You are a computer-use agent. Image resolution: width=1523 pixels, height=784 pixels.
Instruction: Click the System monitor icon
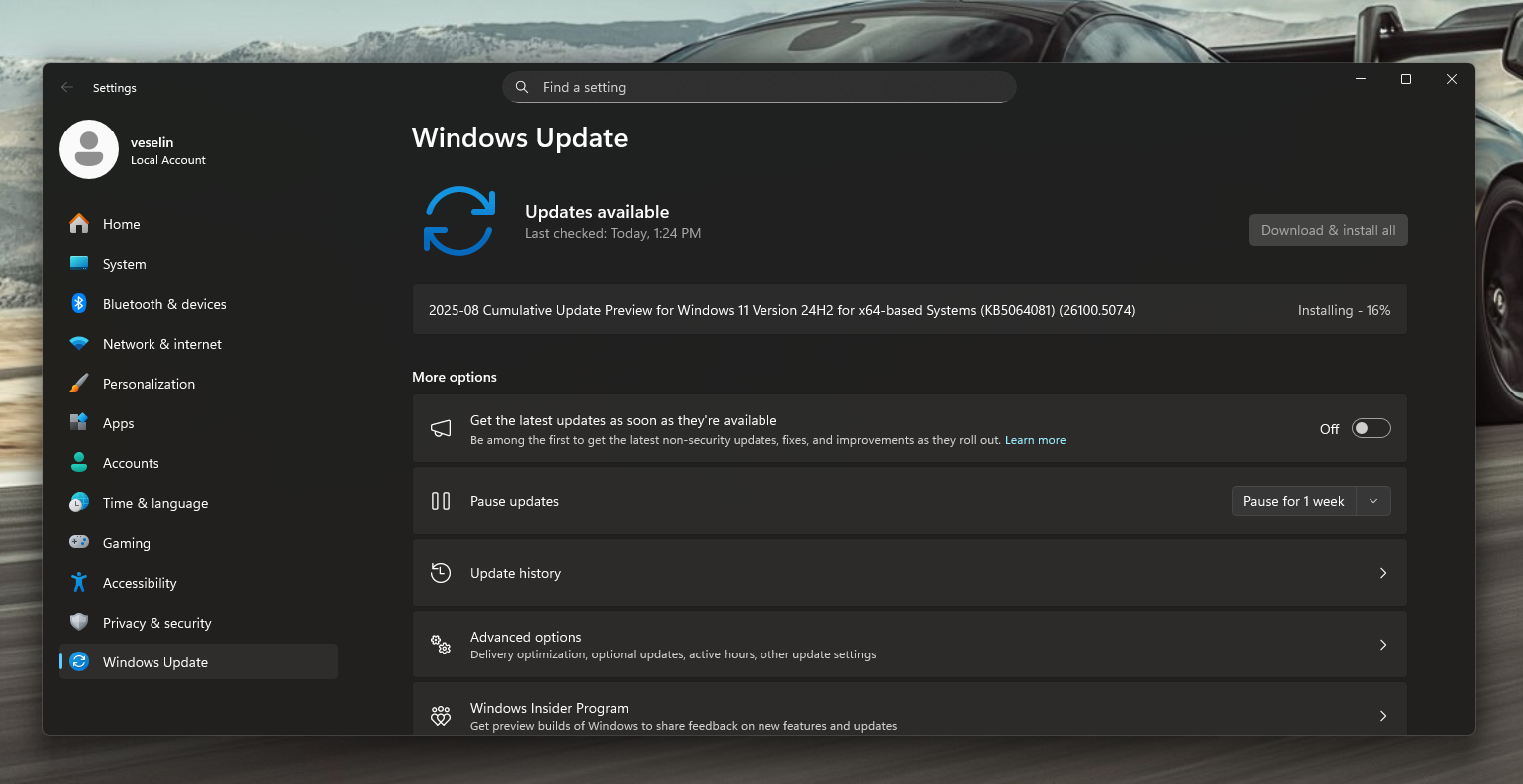(x=79, y=264)
